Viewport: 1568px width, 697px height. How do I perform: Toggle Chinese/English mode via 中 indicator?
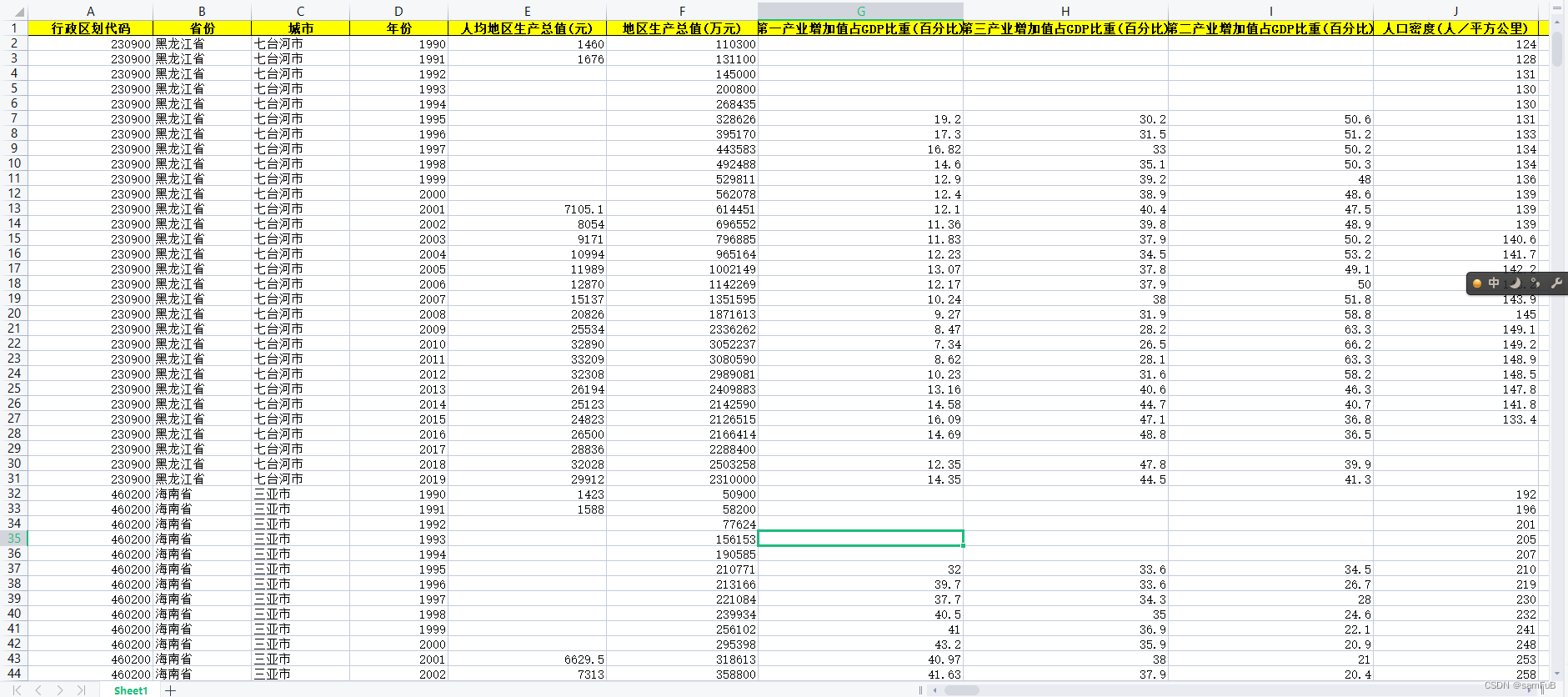[x=1494, y=283]
